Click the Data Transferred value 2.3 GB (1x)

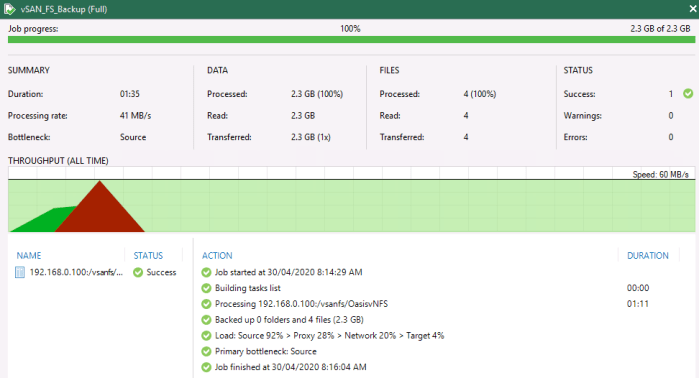pos(311,137)
